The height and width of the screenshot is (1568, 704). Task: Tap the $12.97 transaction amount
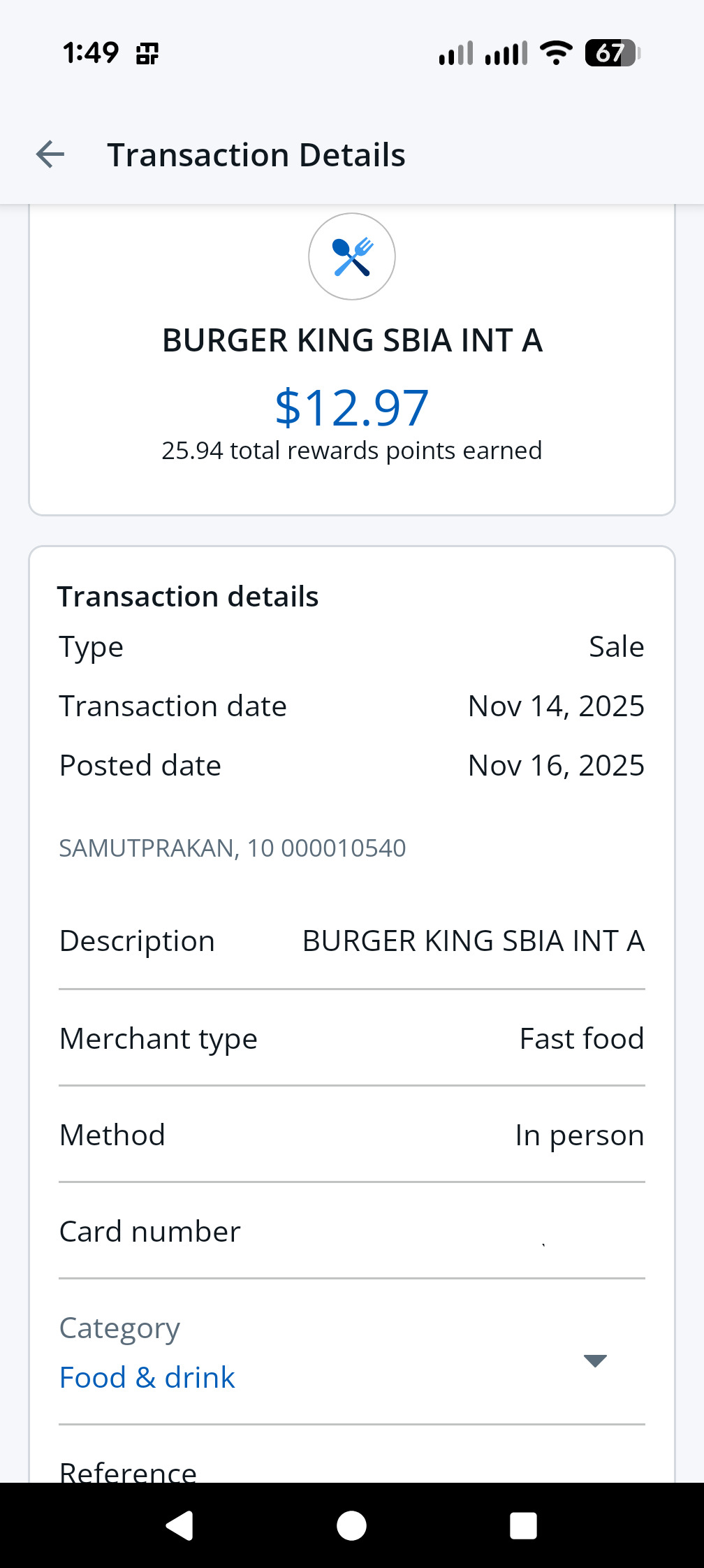352,408
